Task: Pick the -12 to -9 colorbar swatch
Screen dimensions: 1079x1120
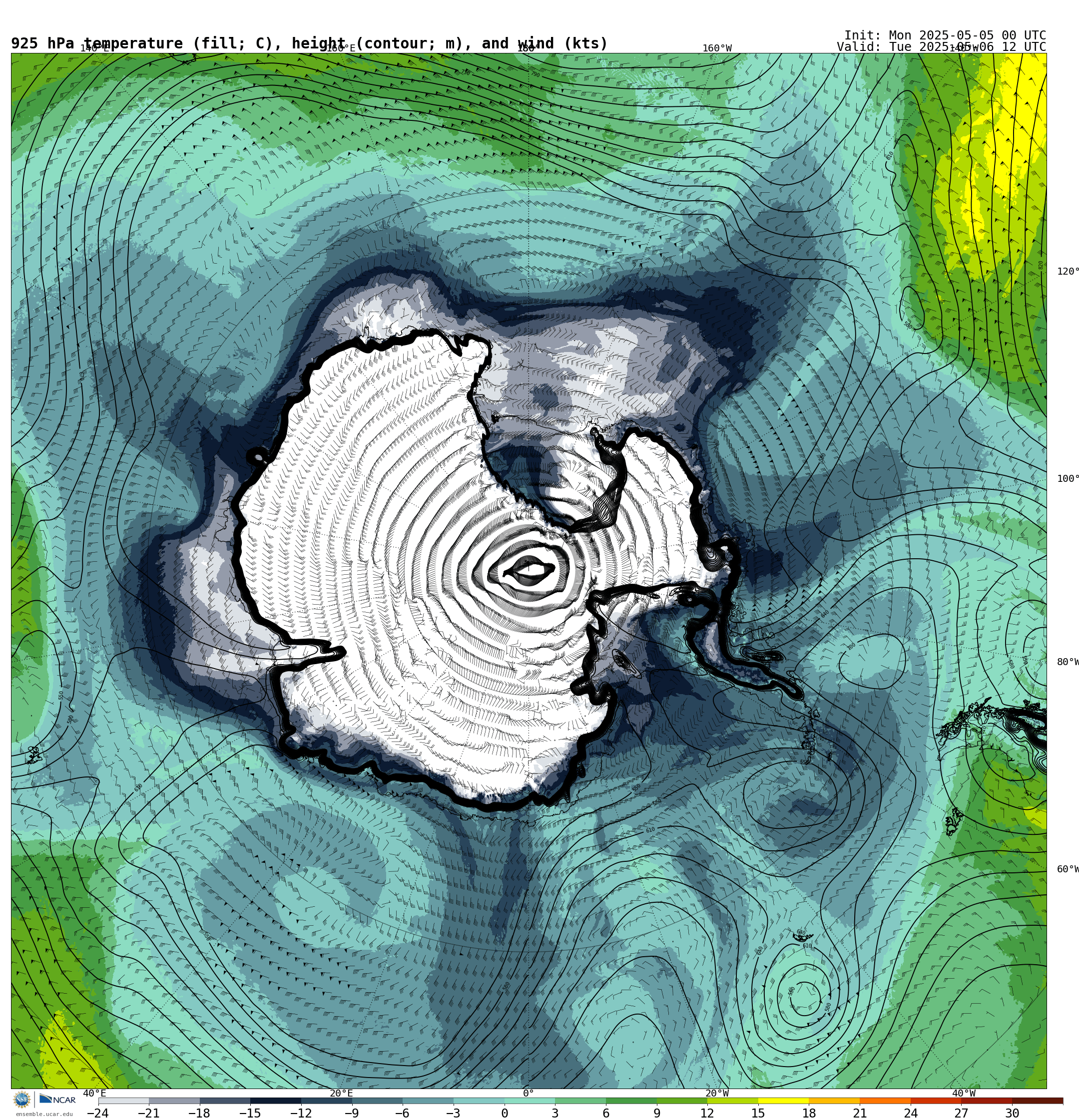Action: 327,1101
